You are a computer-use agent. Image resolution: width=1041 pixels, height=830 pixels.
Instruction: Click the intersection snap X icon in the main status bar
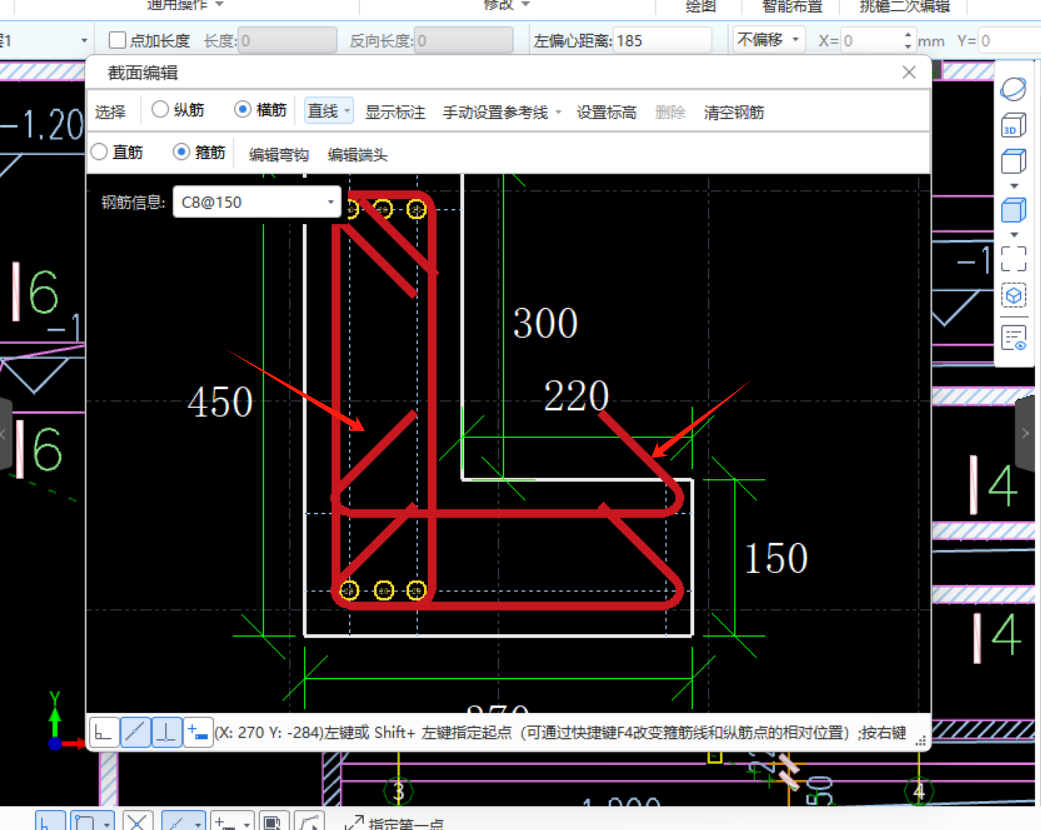point(137,822)
